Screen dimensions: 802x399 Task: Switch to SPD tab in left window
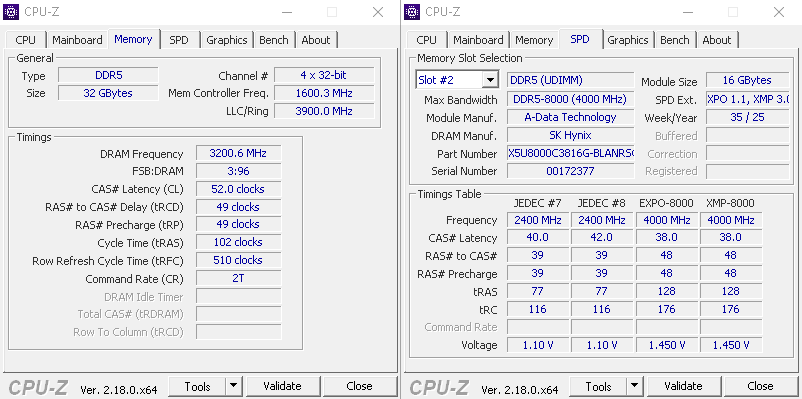pyautogui.click(x=179, y=40)
